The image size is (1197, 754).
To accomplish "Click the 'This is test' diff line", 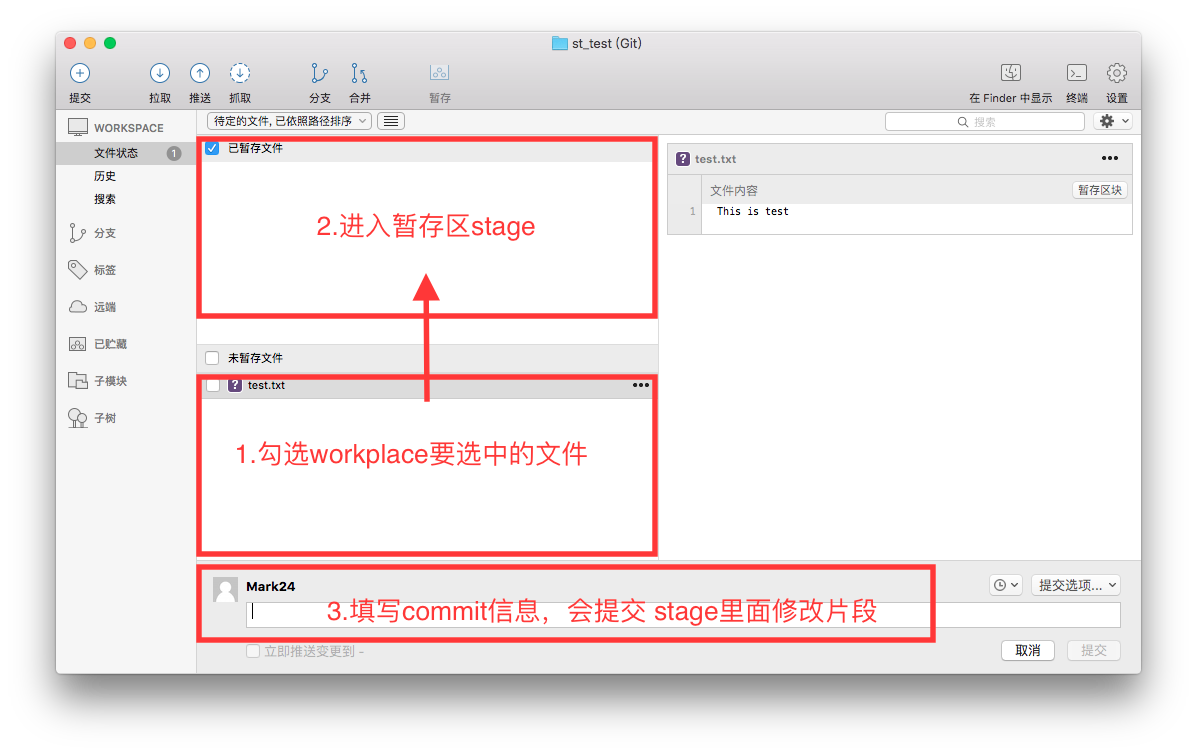I will tap(752, 211).
